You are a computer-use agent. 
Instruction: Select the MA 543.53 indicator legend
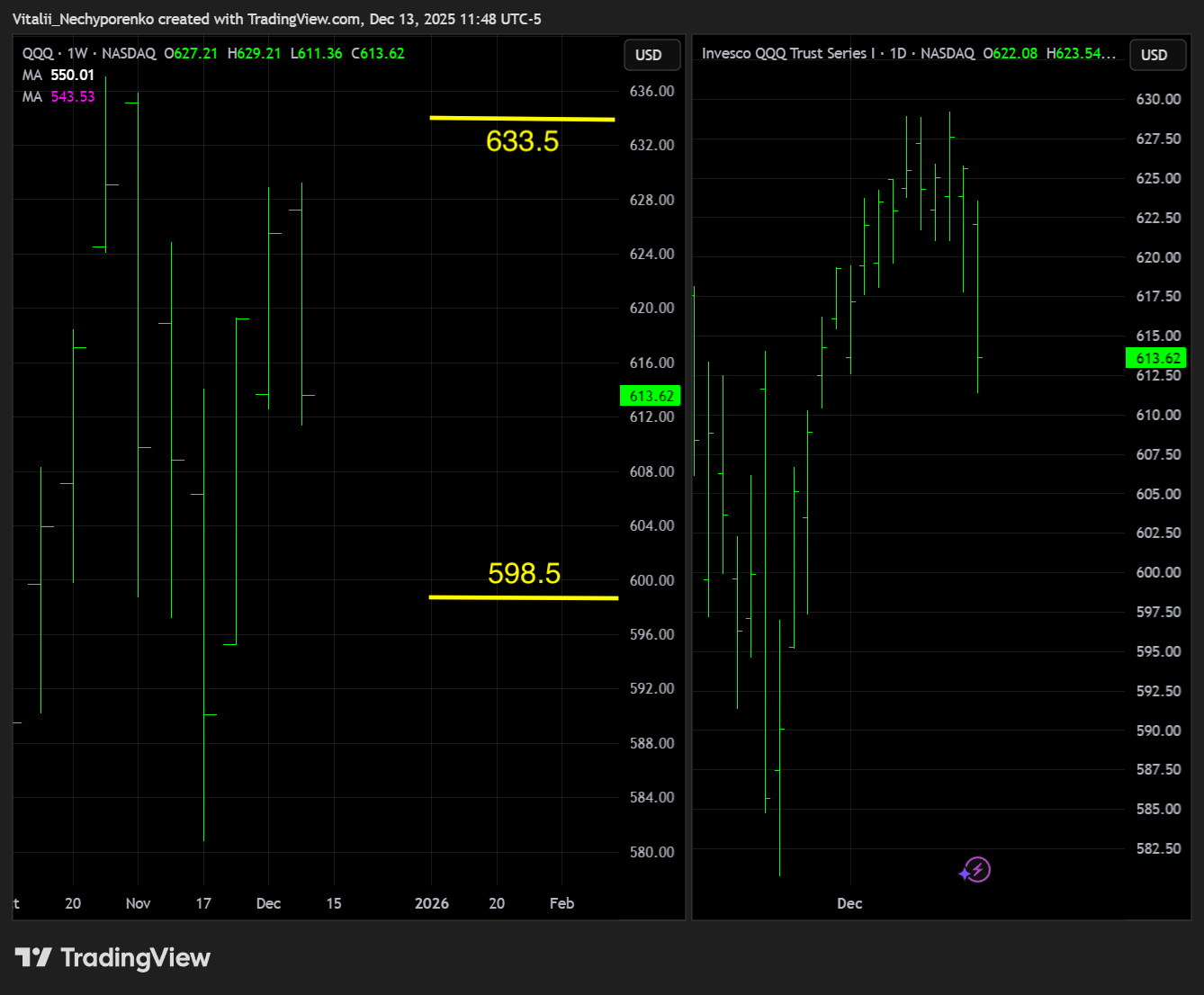tap(58, 97)
